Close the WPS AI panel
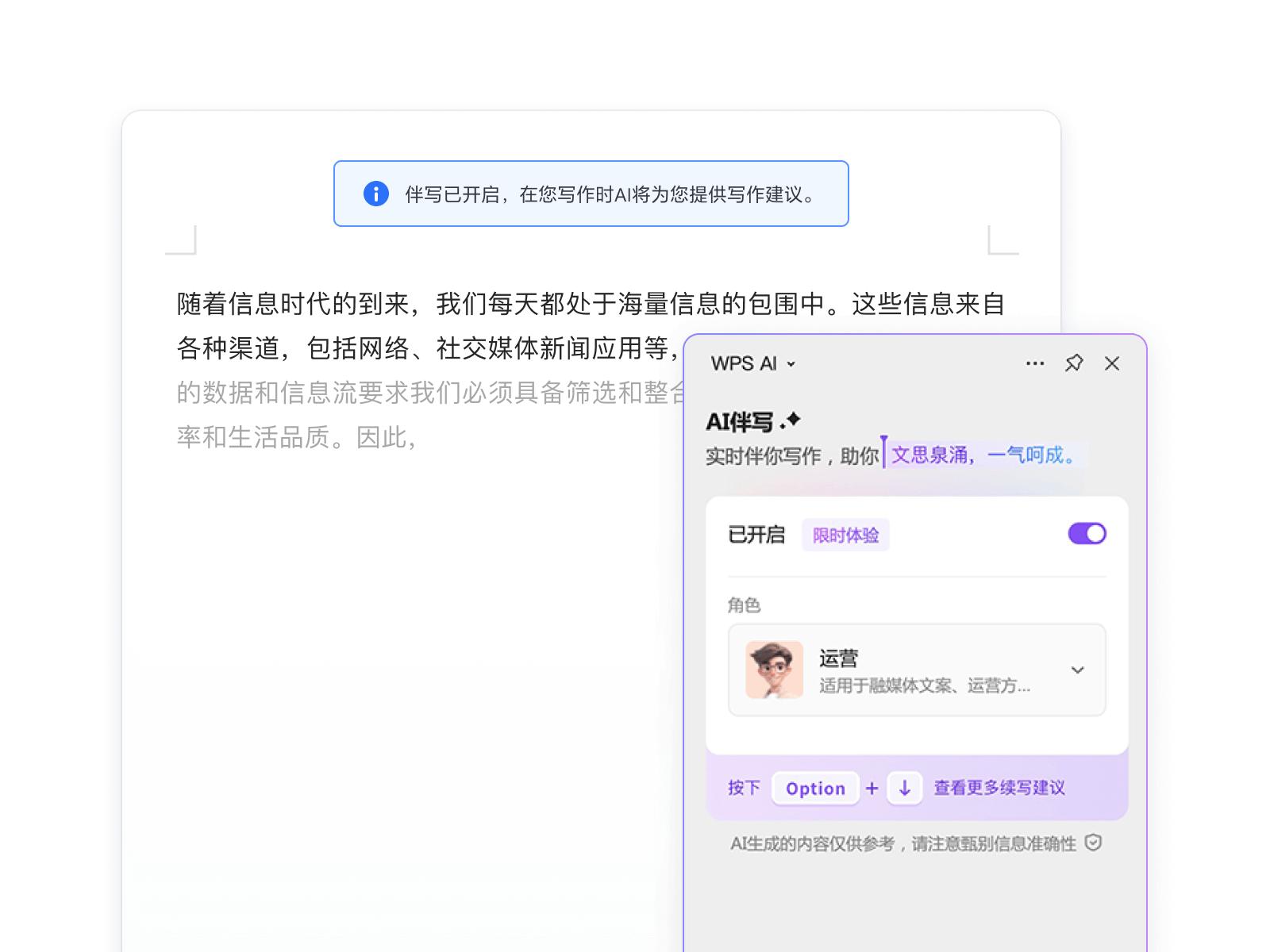This screenshot has height=952, width=1270. pyautogui.click(x=1112, y=363)
